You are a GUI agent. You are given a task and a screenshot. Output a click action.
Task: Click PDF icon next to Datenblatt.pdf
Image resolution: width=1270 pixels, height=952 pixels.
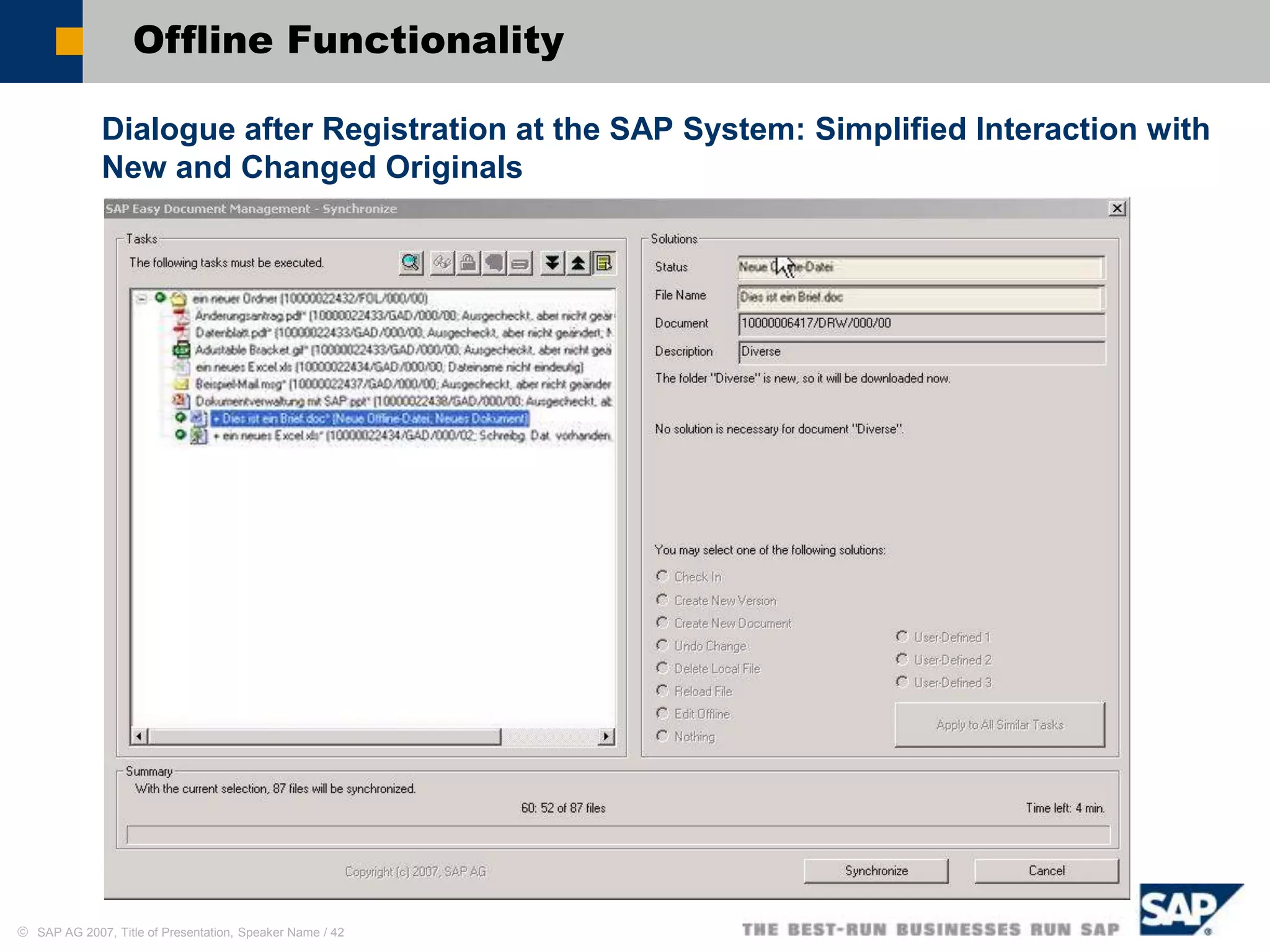[180, 333]
